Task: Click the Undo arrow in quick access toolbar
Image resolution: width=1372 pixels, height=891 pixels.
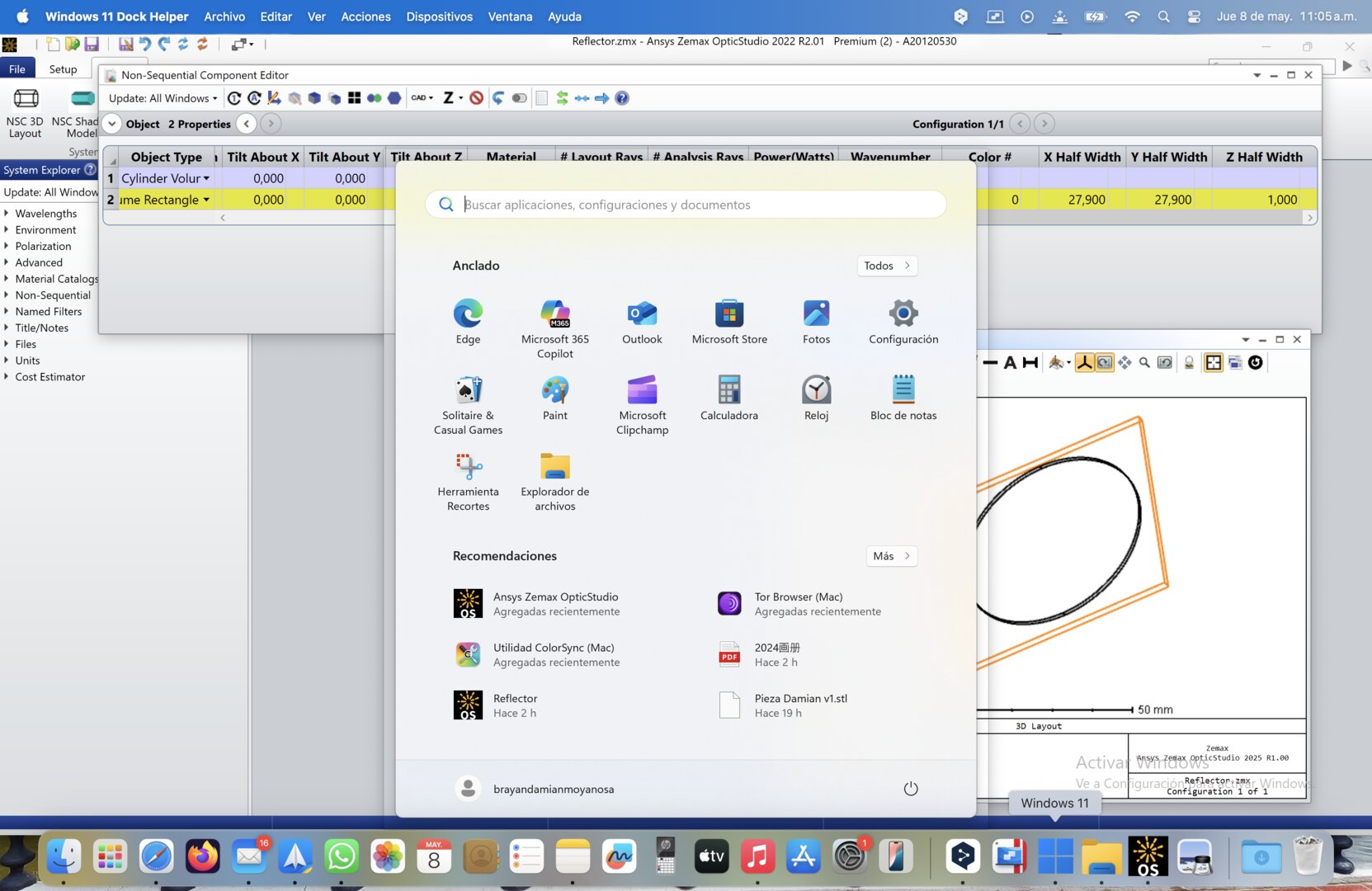Action: point(144,45)
